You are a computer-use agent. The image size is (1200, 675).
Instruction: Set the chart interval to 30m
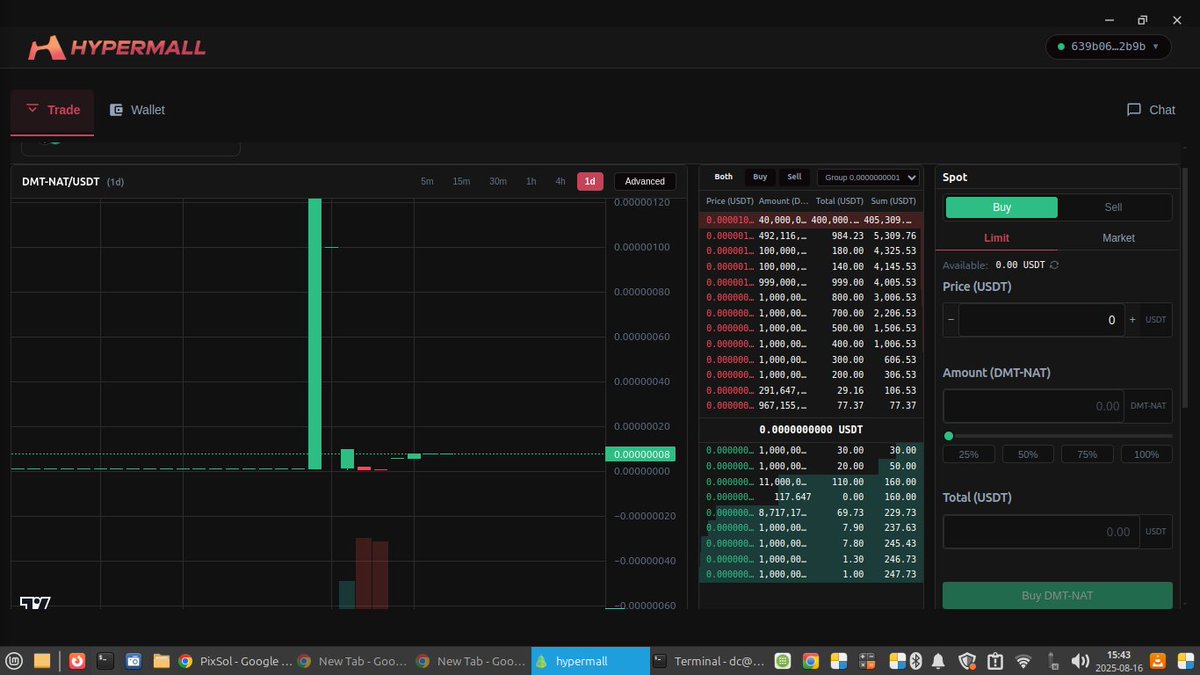(x=498, y=181)
